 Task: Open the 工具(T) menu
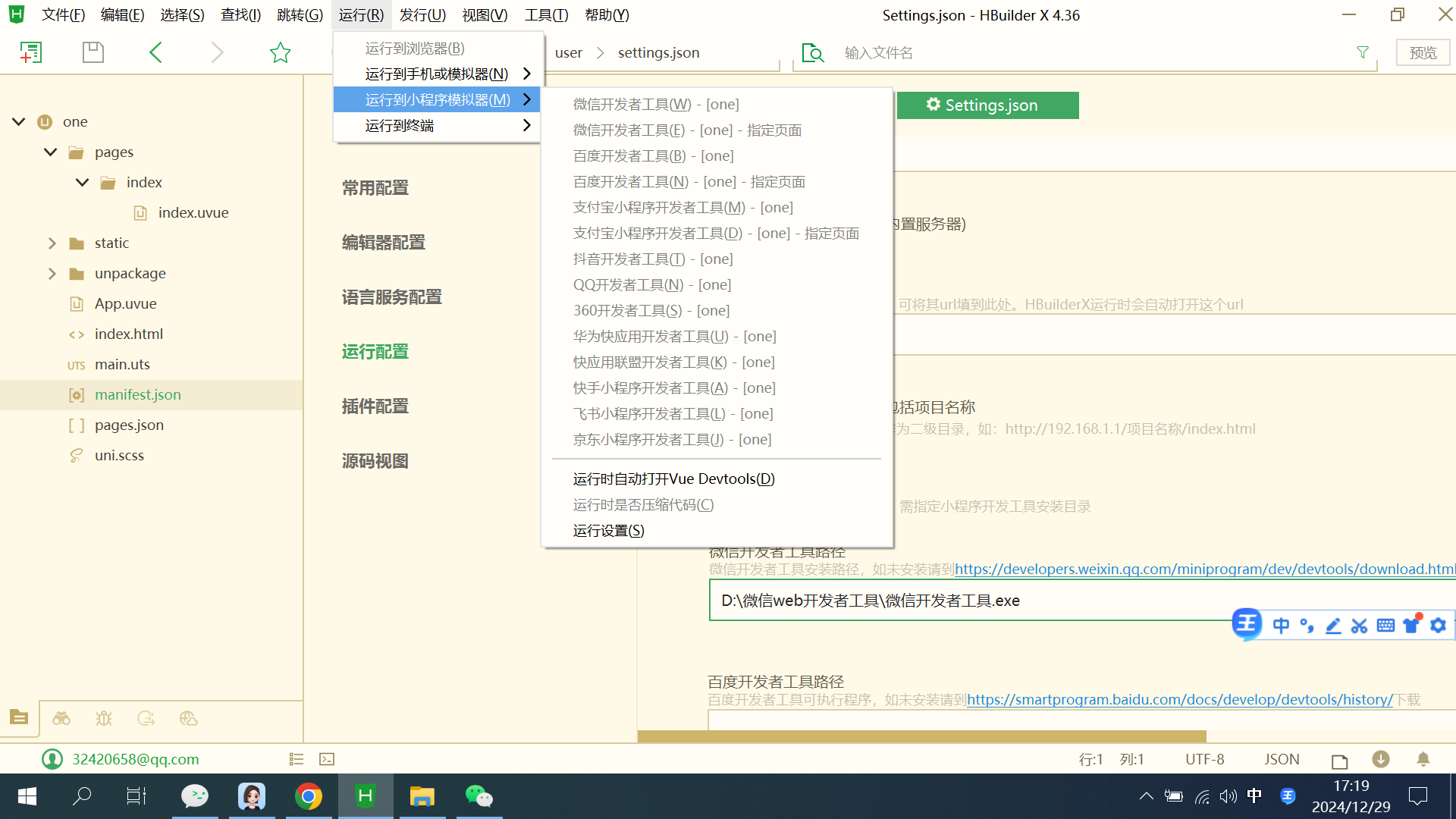pos(546,15)
